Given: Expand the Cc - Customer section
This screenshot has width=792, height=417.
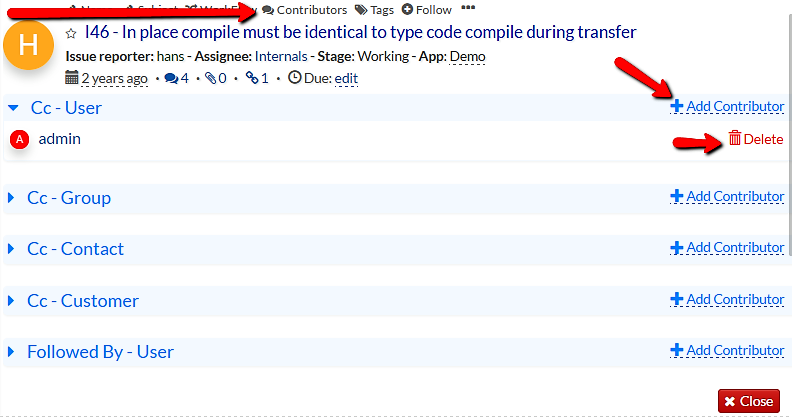Looking at the screenshot, I should click(x=12, y=301).
